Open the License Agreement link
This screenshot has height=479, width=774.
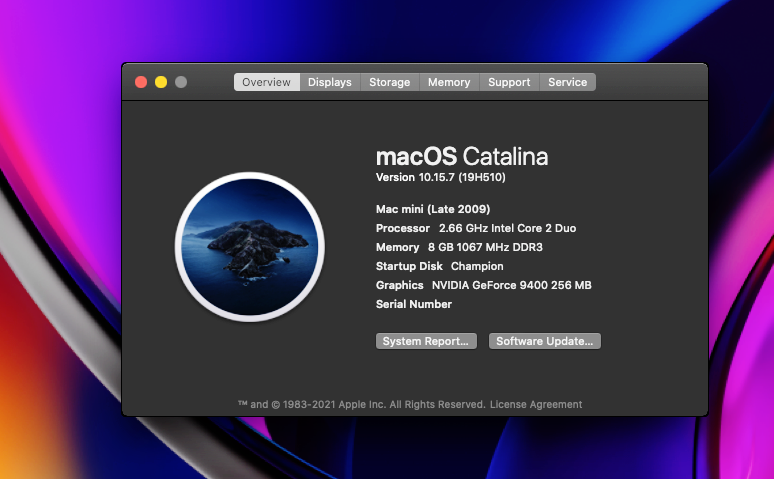point(536,404)
